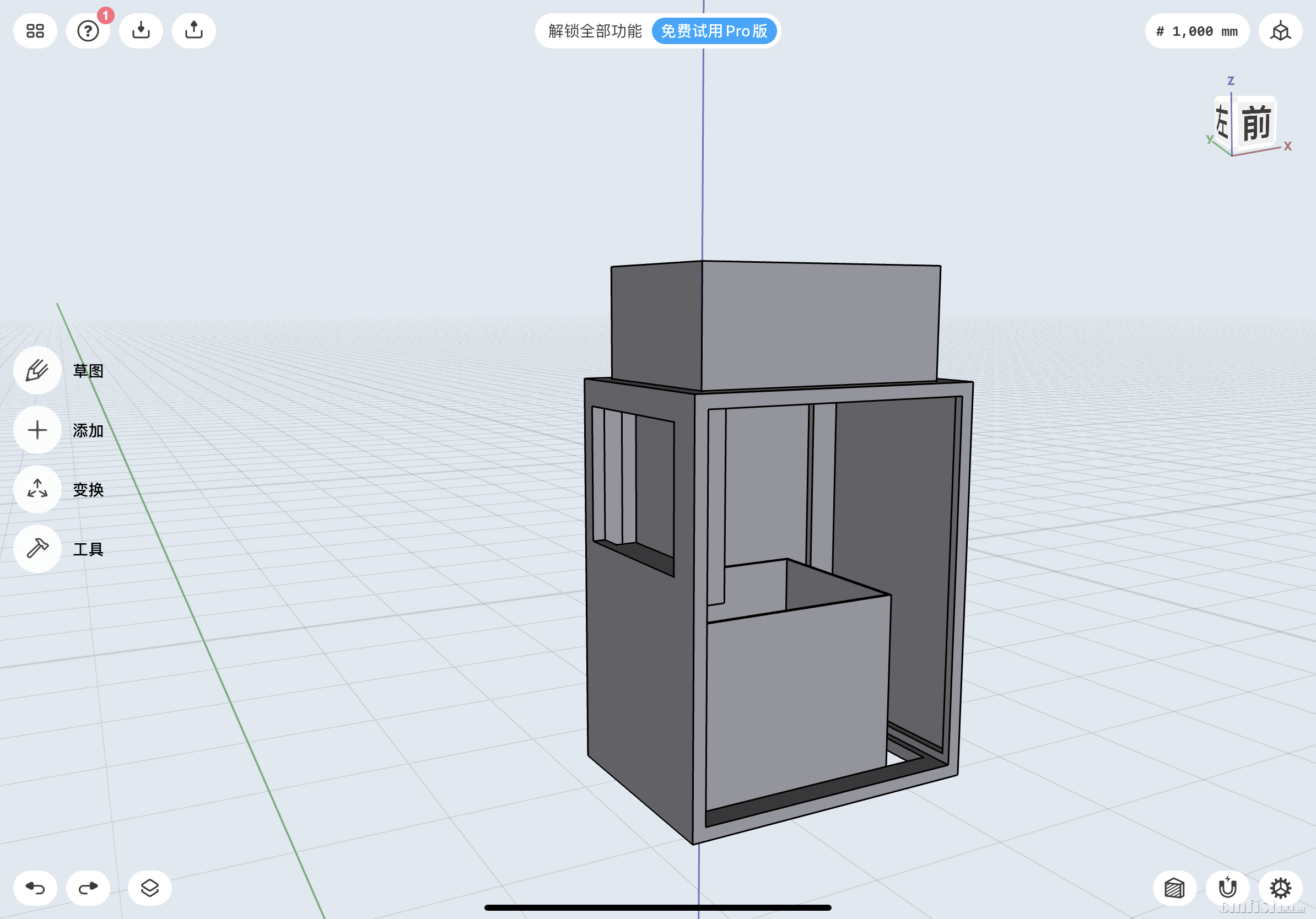Open the 工具 hammer tools menu
1316x919 pixels.
[x=37, y=549]
